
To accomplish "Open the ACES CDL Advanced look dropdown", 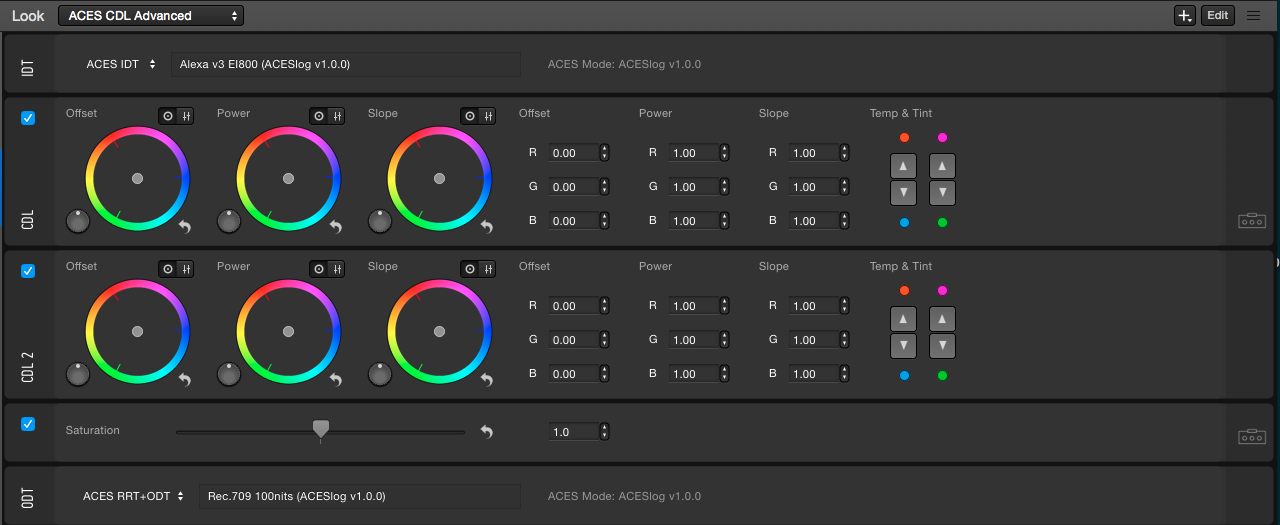I will click(x=151, y=16).
